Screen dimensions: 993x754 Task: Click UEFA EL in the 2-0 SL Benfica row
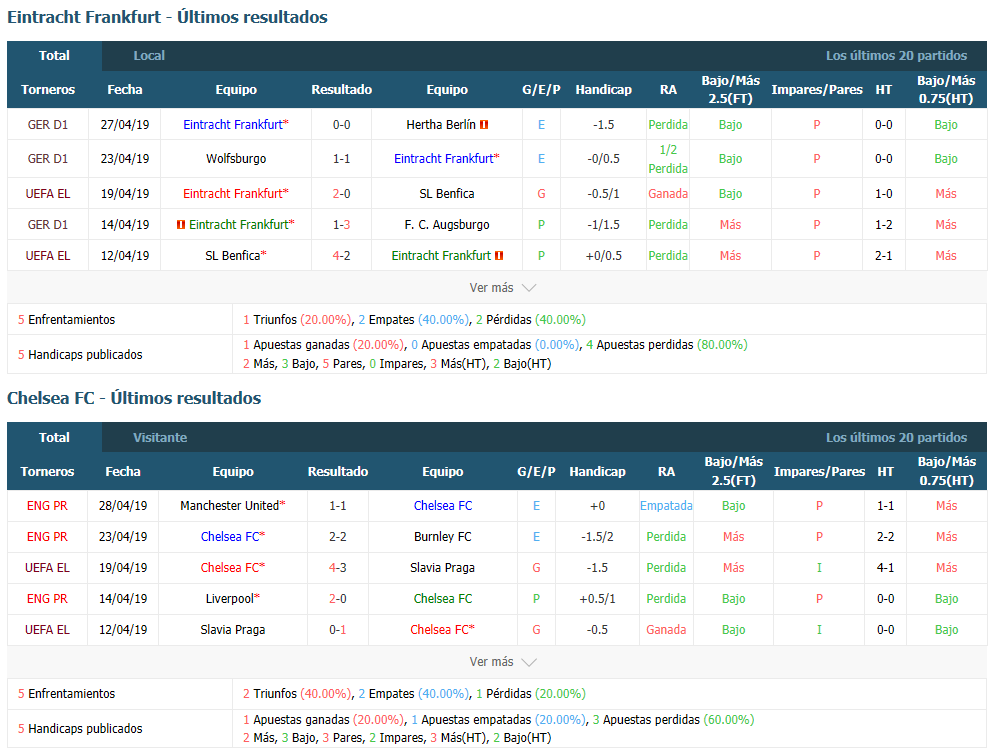click(x=47, y=194)
